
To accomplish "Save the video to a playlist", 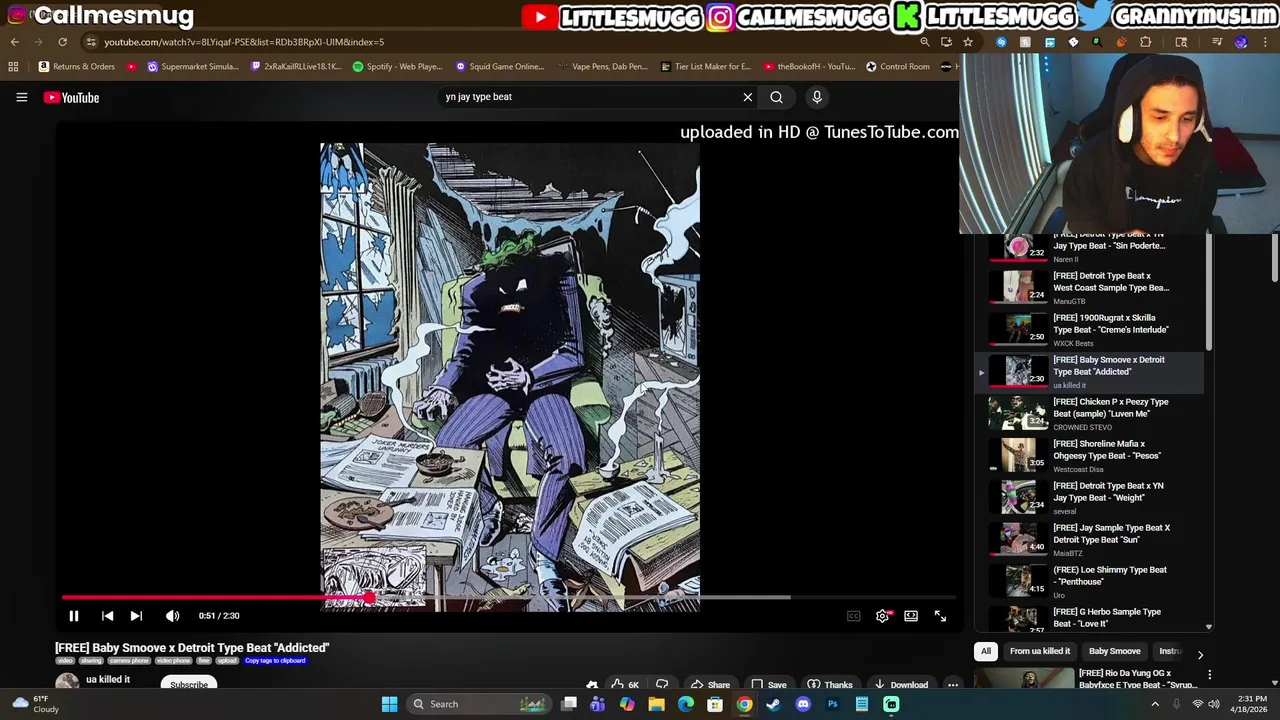I will coord(769,685).
